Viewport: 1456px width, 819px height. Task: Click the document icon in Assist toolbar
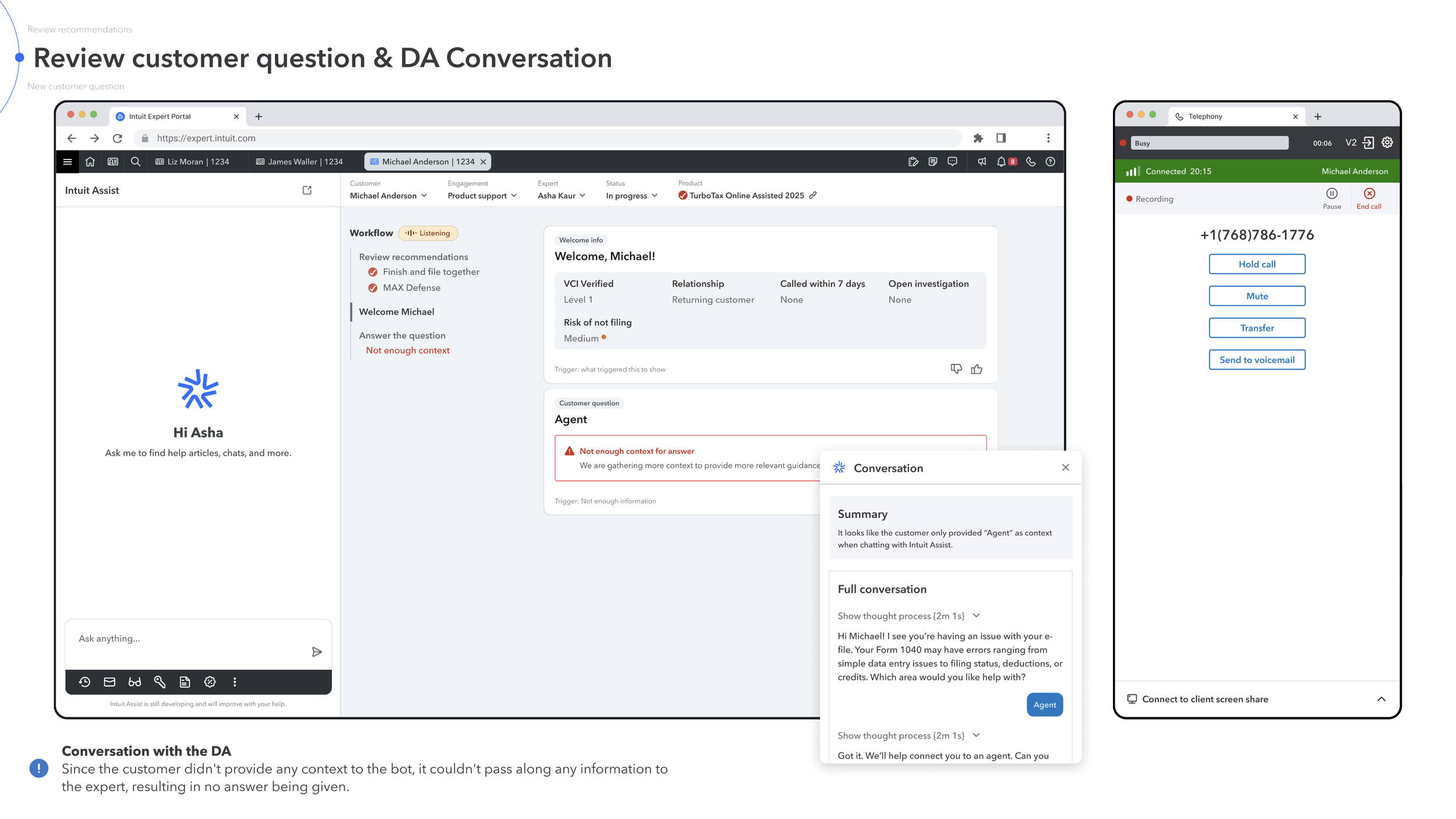tap(185, 682)
